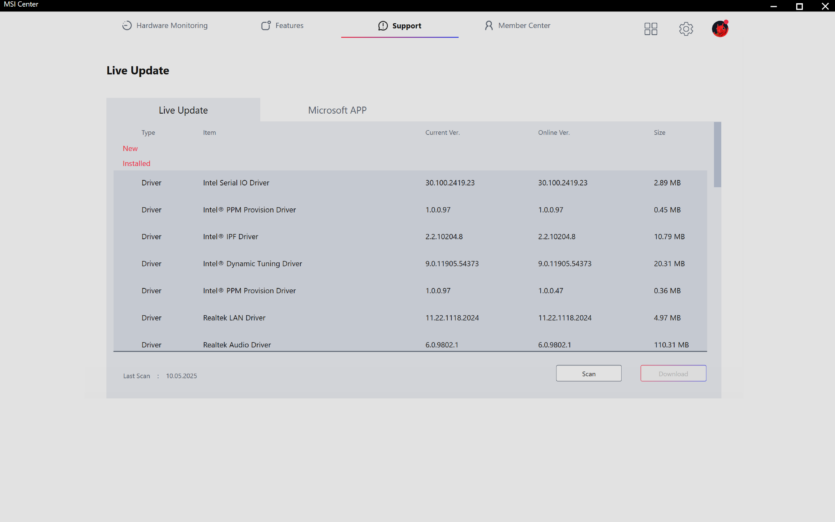Select Intel Dynamic Tuning Driver item
The height and width of the screenshot is (522, 835).
[x=252, y=264]
